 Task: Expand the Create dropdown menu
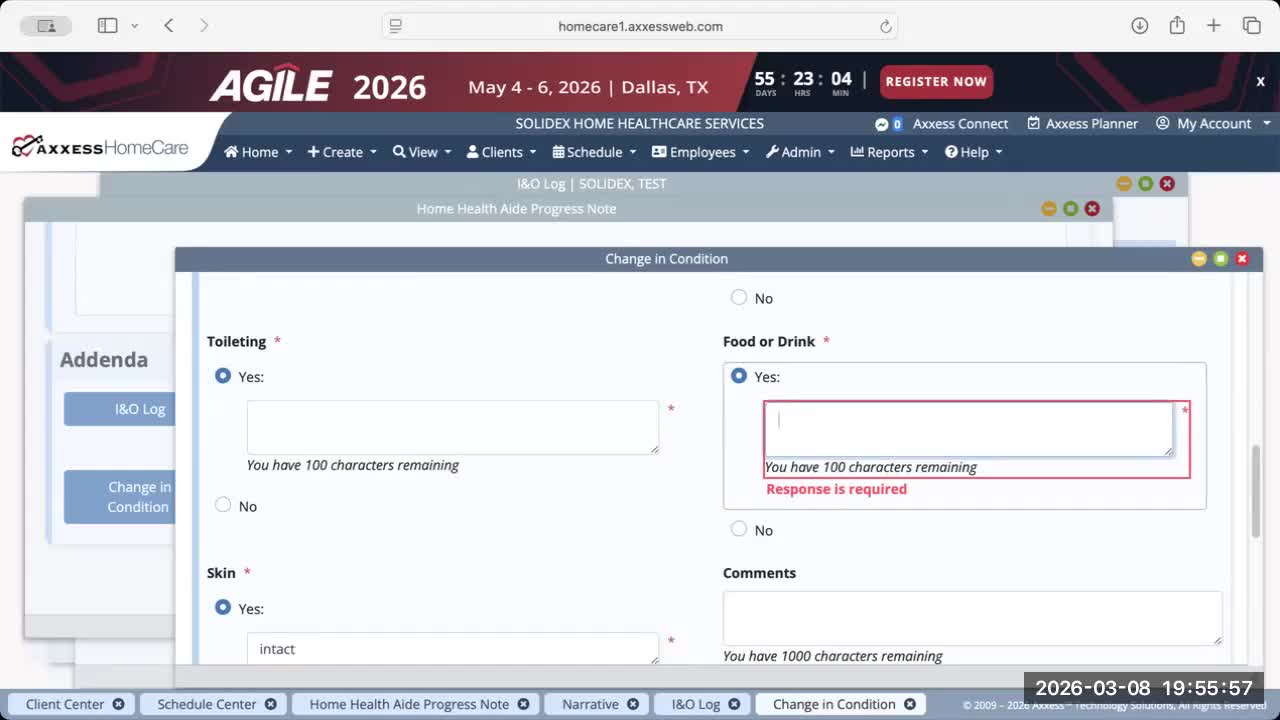(342, 152)
